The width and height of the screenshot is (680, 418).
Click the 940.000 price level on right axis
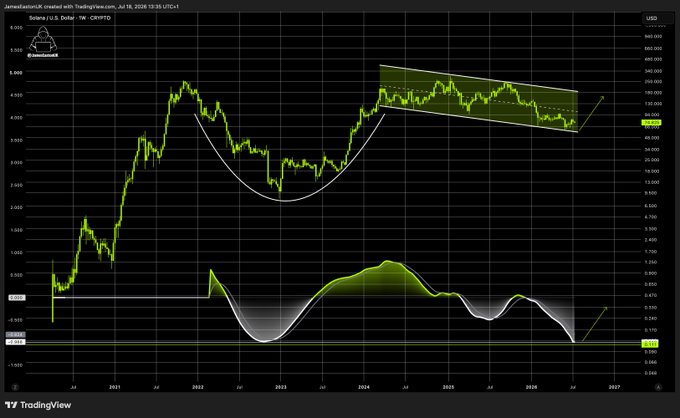pyautogui.click(x=653, y=37)
